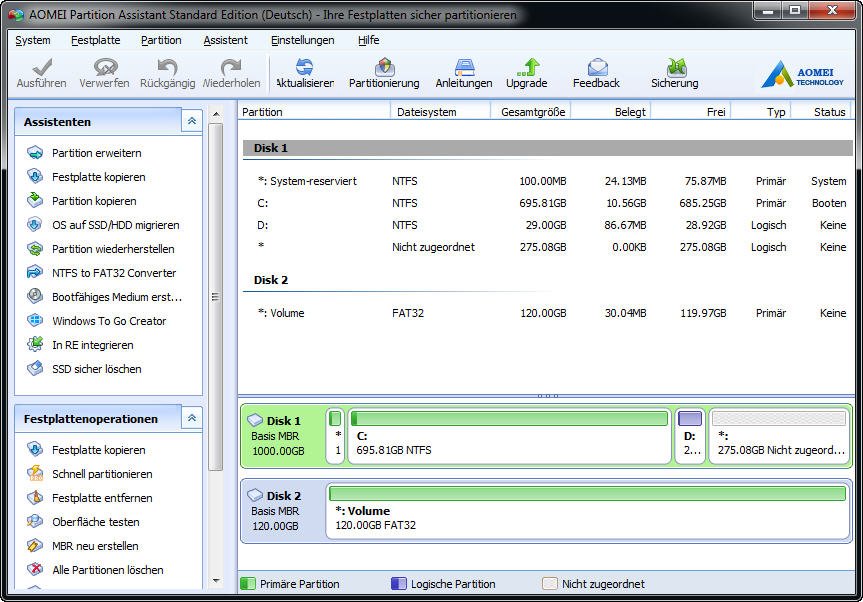863x602 pixels.
Task: Collapse the Assistenten panel chevron
Action: 192,121
